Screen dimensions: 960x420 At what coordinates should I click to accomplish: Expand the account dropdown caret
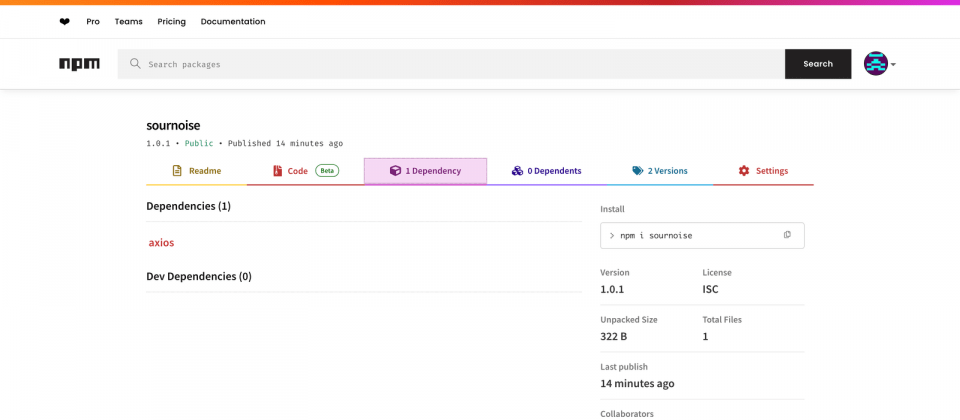point(893,64)
